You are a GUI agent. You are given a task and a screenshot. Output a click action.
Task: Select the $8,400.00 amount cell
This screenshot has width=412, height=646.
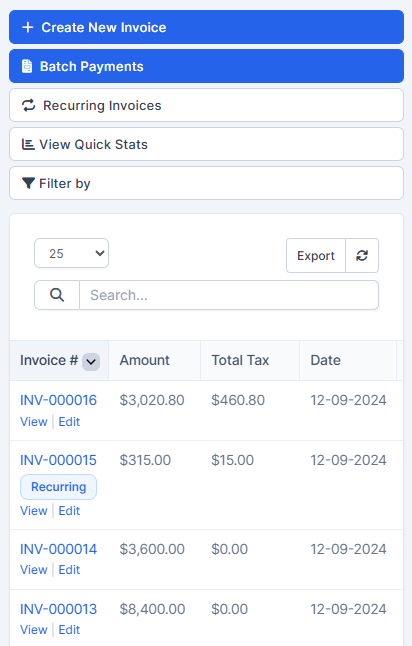coord(152,609)
